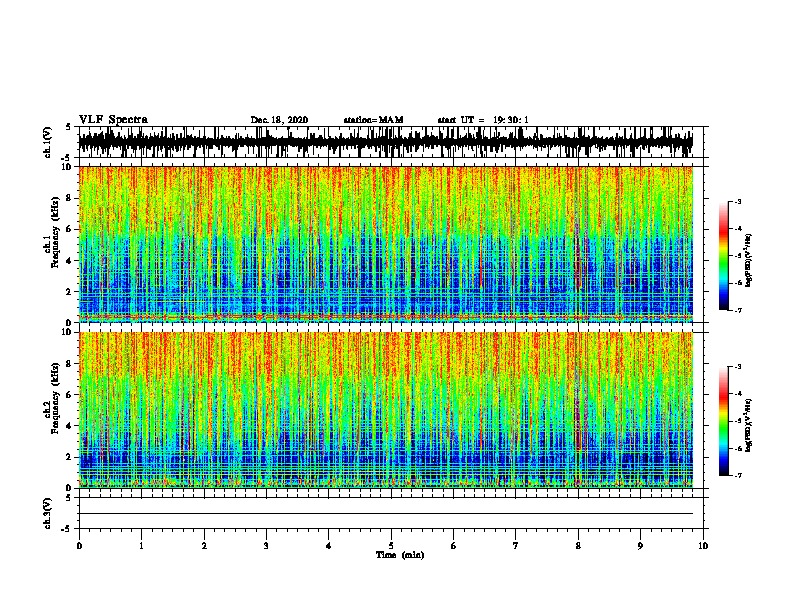The height and width of the screenshot is (612, 792).
Task: Click the "ch.3(V)" axis label
Action: point(48,513)
